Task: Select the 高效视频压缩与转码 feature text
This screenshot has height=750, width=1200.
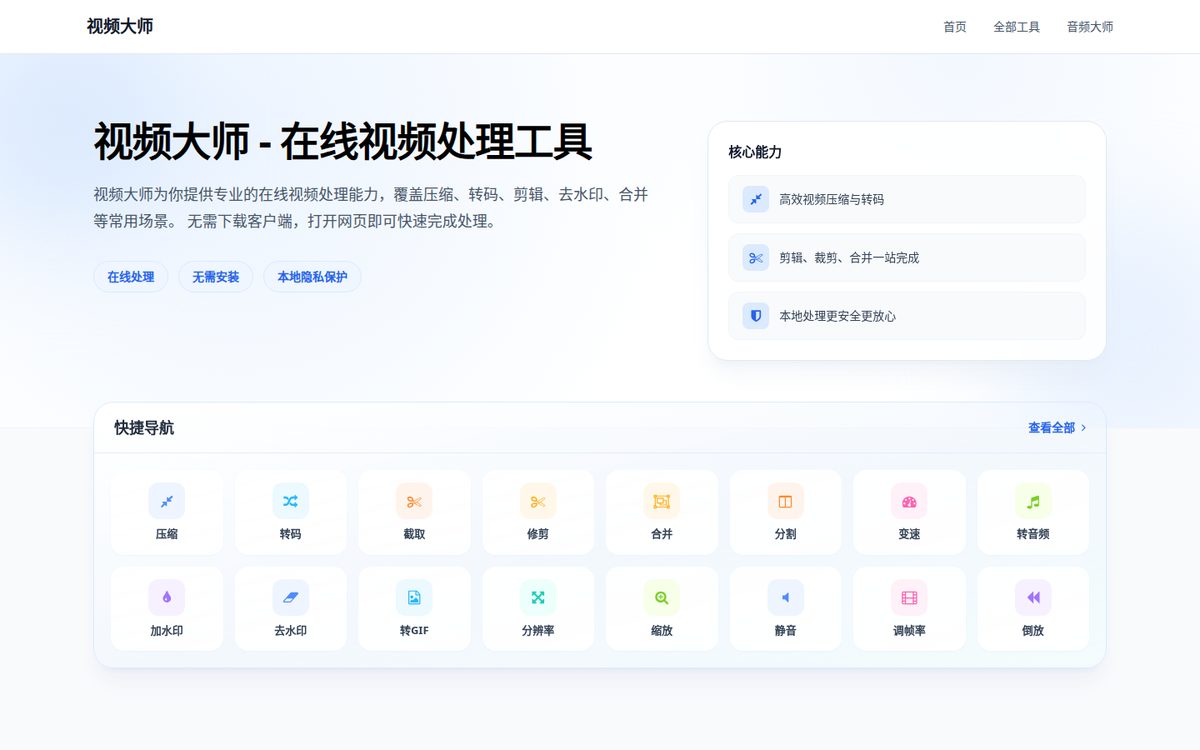Action: tap(832, 199)
